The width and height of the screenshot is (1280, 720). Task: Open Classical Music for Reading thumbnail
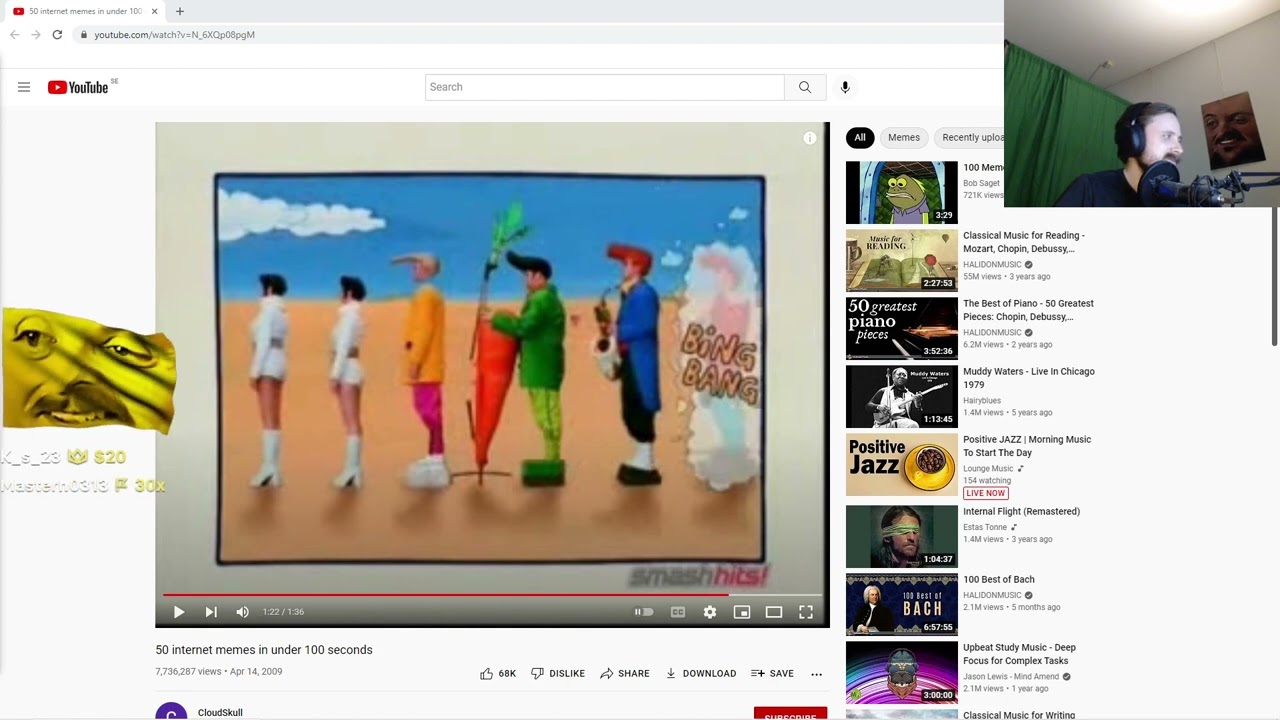(x=902, y=261)
